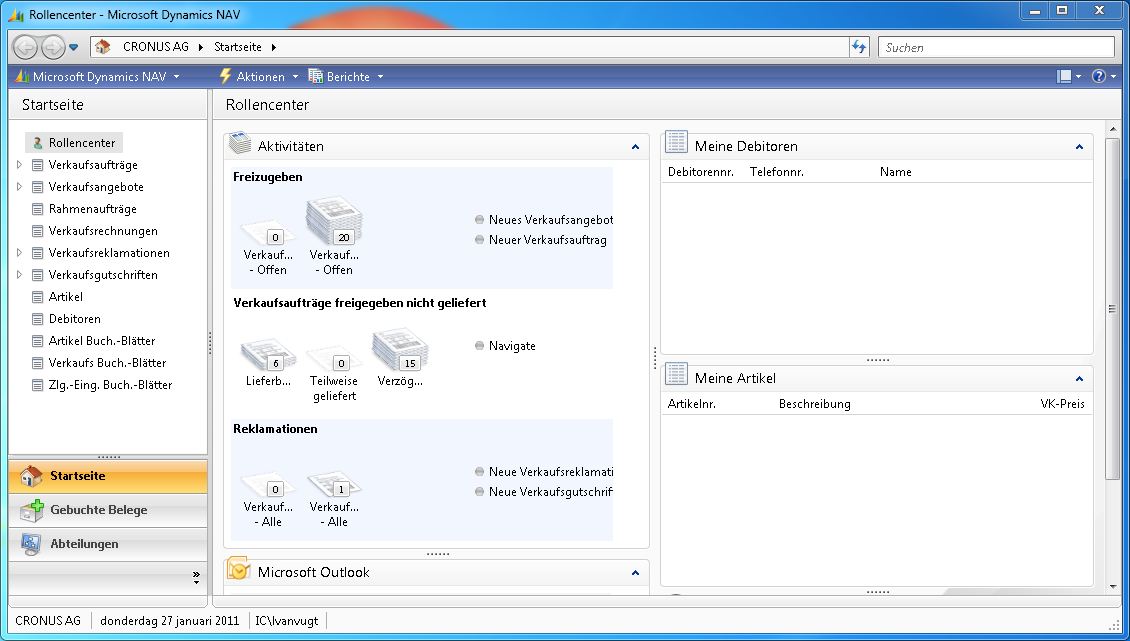The height and width of the screenshot is (641, 1130).
Task: Sort by the Debitorennr. column header
Action: (x=700, y=172)
